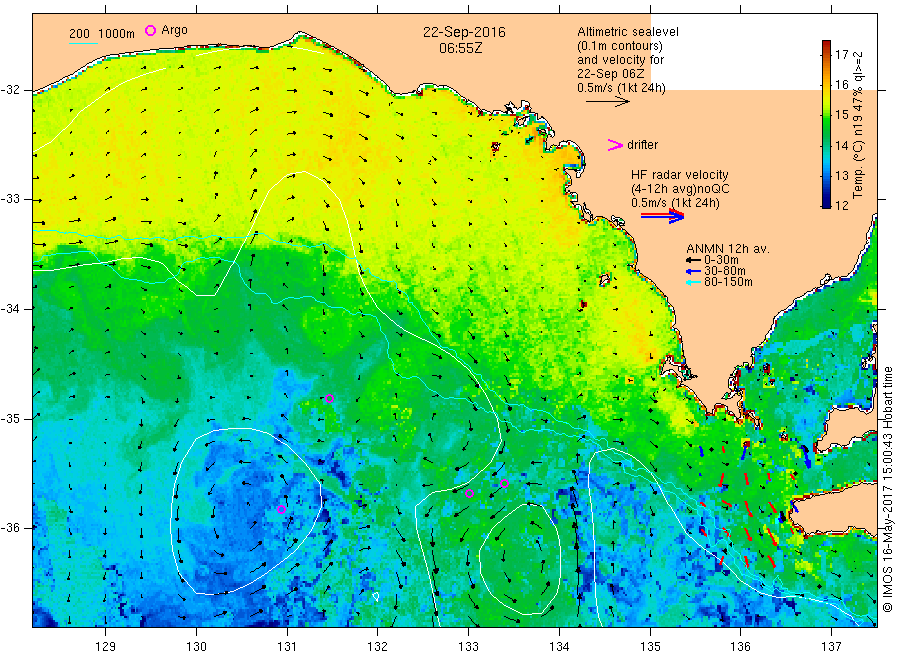
Task: Click the '134' longitude axis label
Action: [559, 647]
